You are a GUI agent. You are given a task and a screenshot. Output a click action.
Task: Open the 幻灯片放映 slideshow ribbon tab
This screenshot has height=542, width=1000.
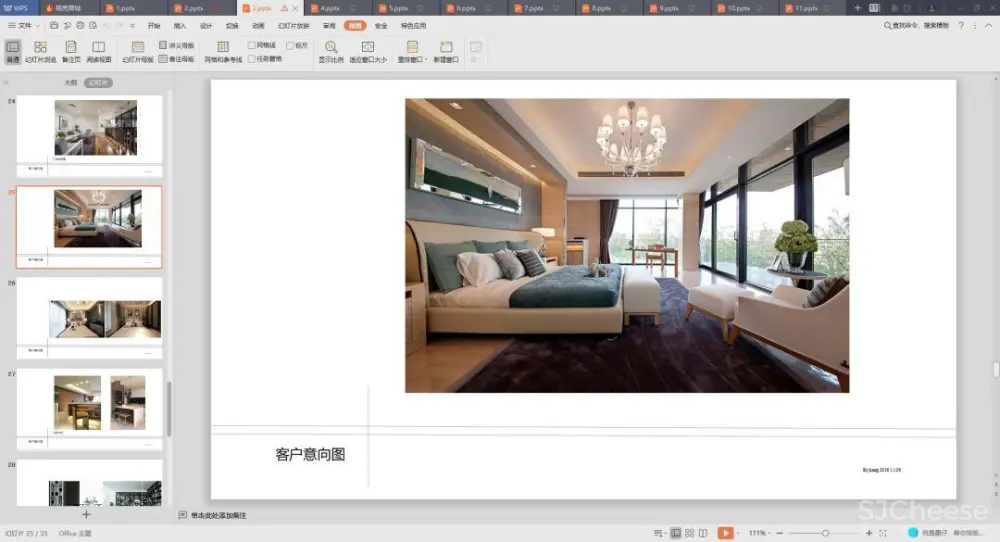pos(293,26)
